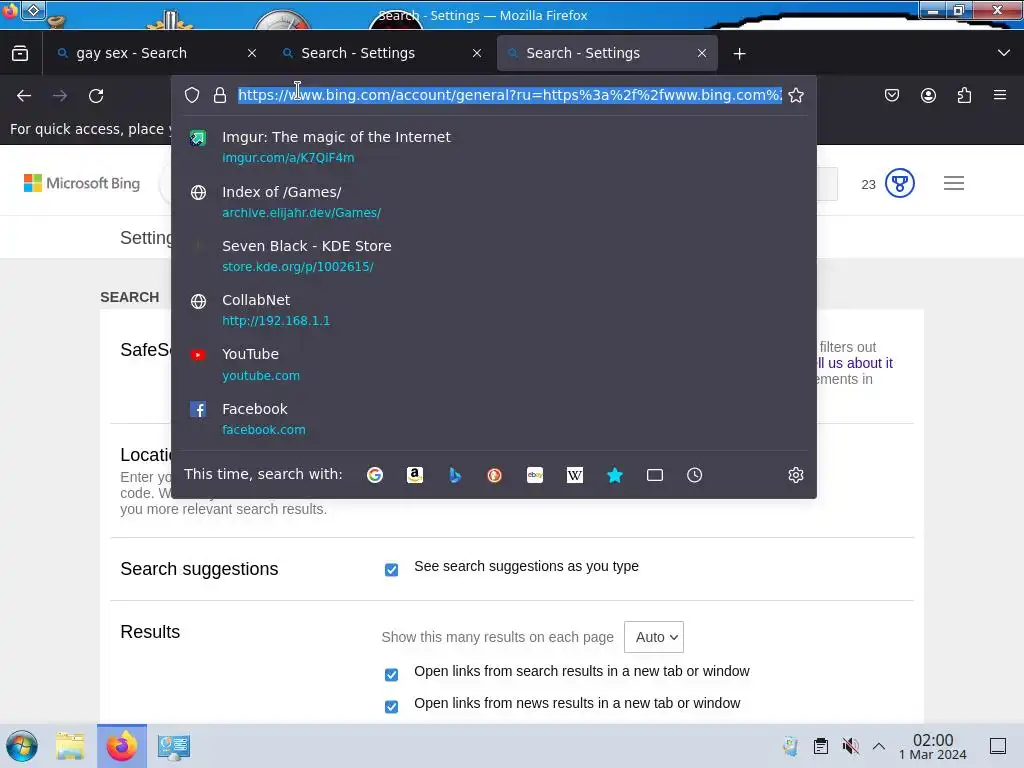
Task: Toggle See search suggestions as you type
Action: [x=391, y=570]
